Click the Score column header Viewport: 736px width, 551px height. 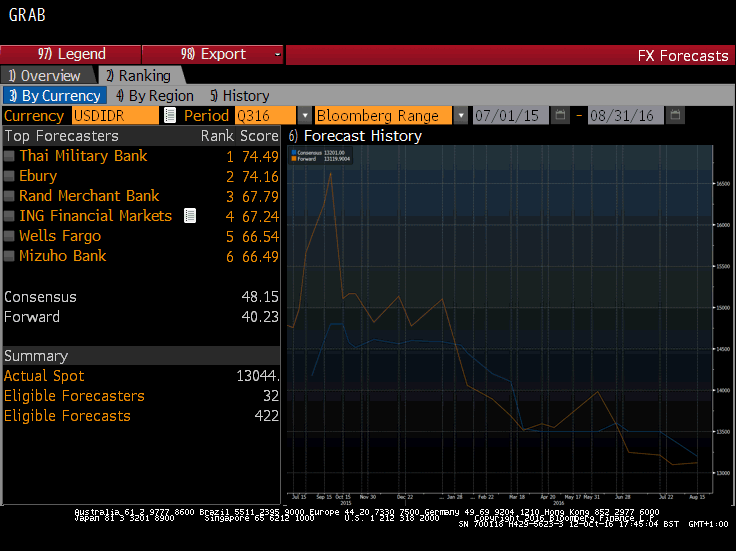click(x=259, y=136)
